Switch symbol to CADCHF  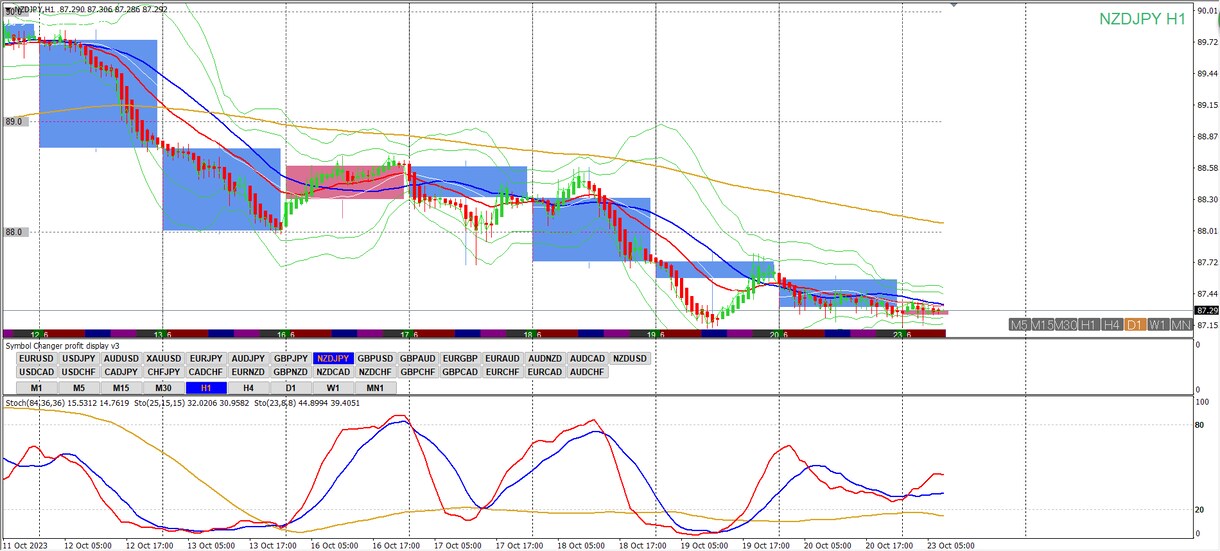pos(206,372)
